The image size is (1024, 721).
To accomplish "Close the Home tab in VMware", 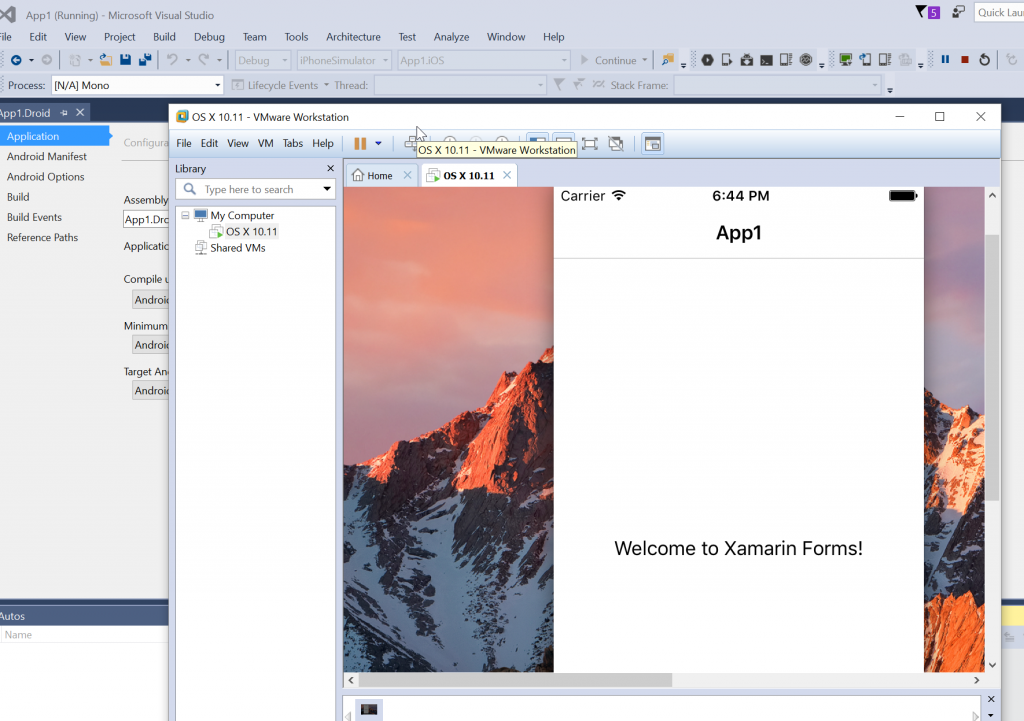I will tap(408, 175).
